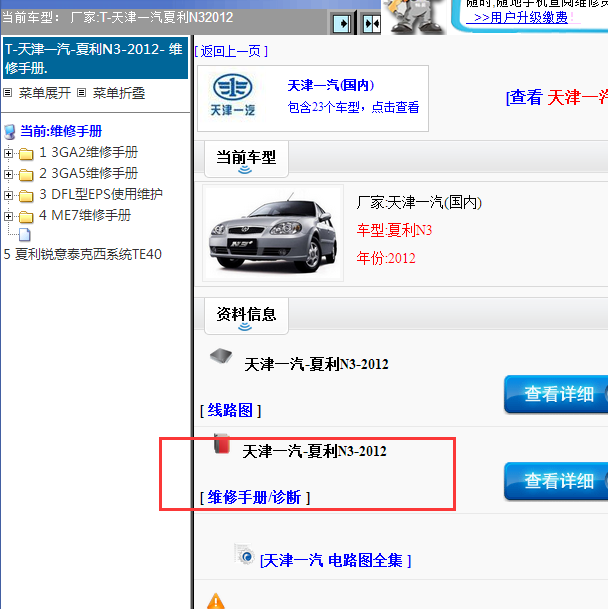The height and width of the screenshot is (609, 608).
Task: Click 包含23个车型，点击查看 link
Action: pyautogui.click(x=354, y=107)
